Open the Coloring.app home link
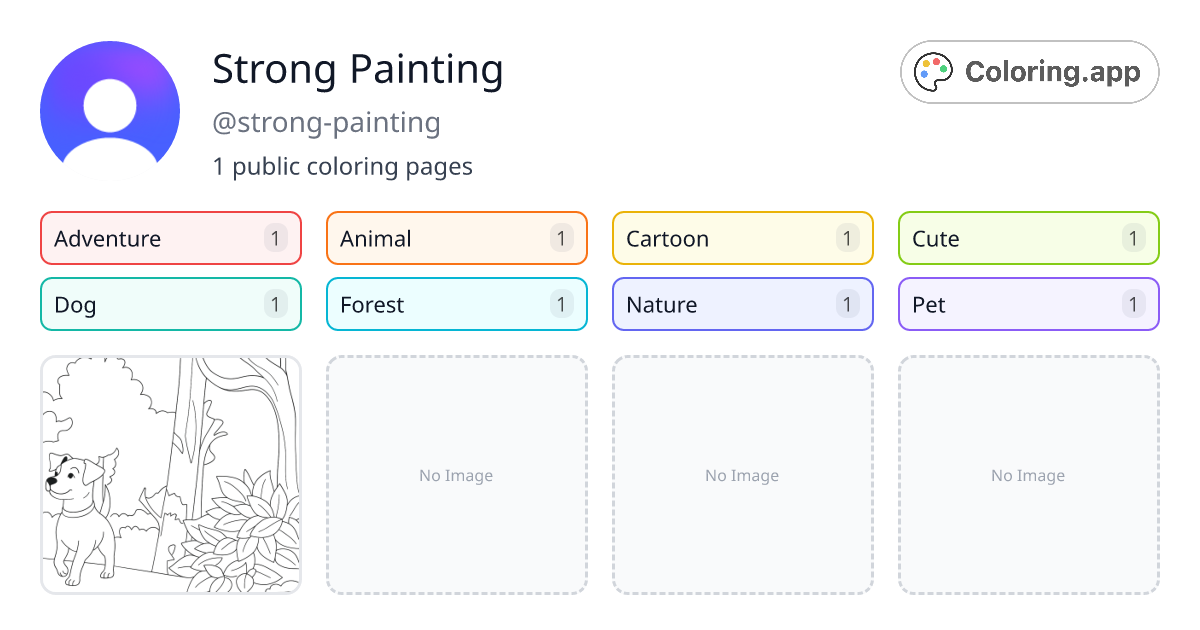Screen dimensions: 1200x630 (x=1029, y=71)
